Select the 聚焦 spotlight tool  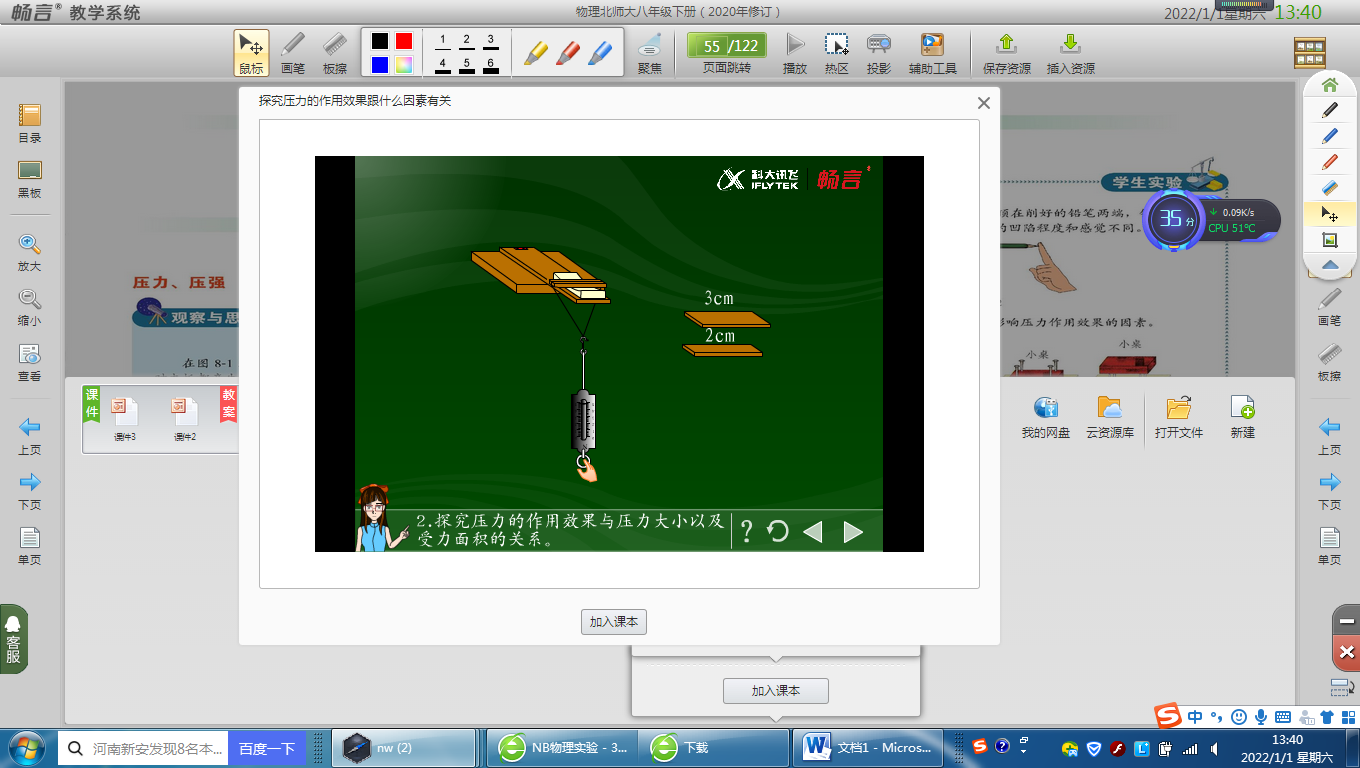click(649, 52)
